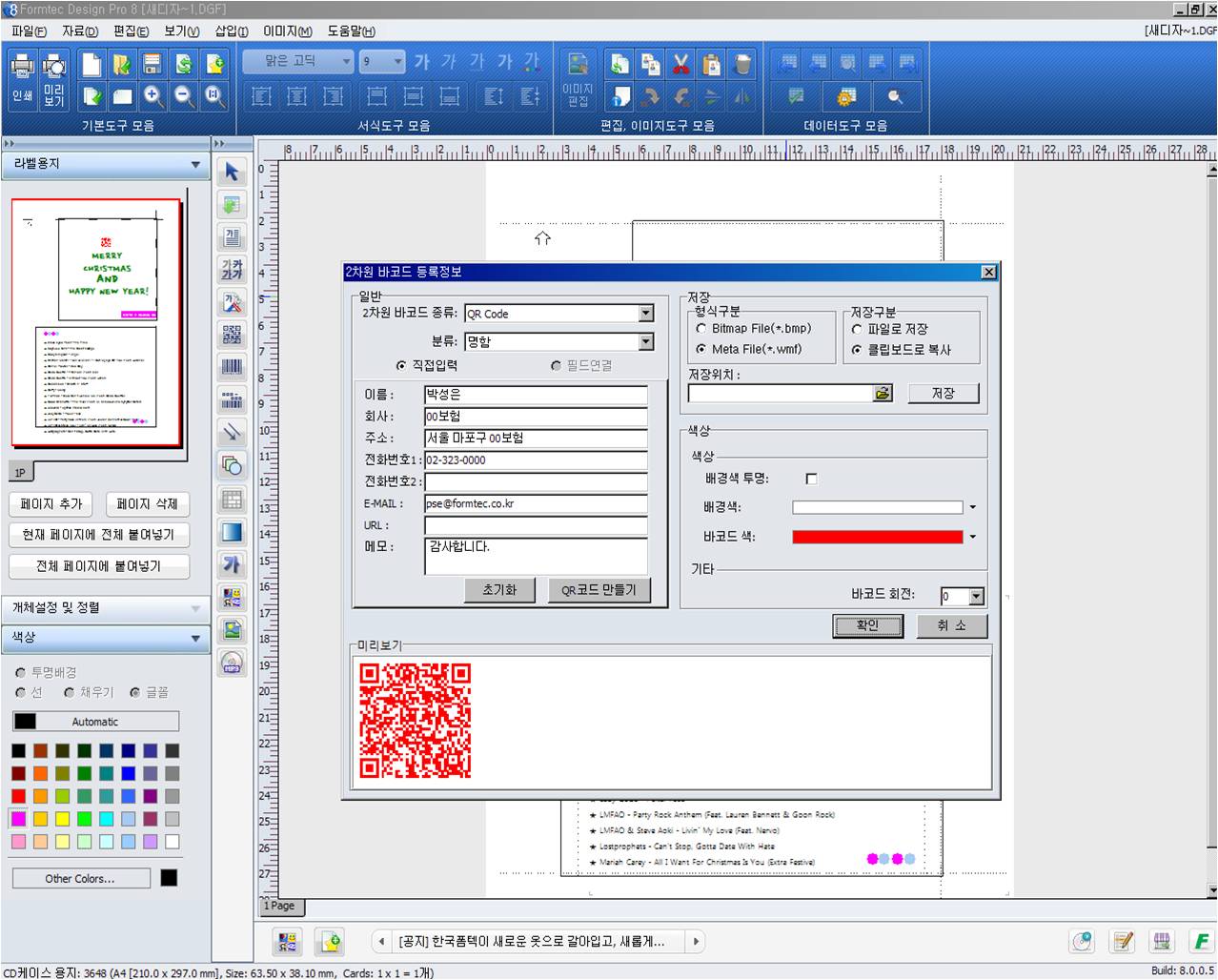This screenshot has height=980, width=1218.
Task: Collapse the 색상 panel header
Action: click(x=105, y=638)
